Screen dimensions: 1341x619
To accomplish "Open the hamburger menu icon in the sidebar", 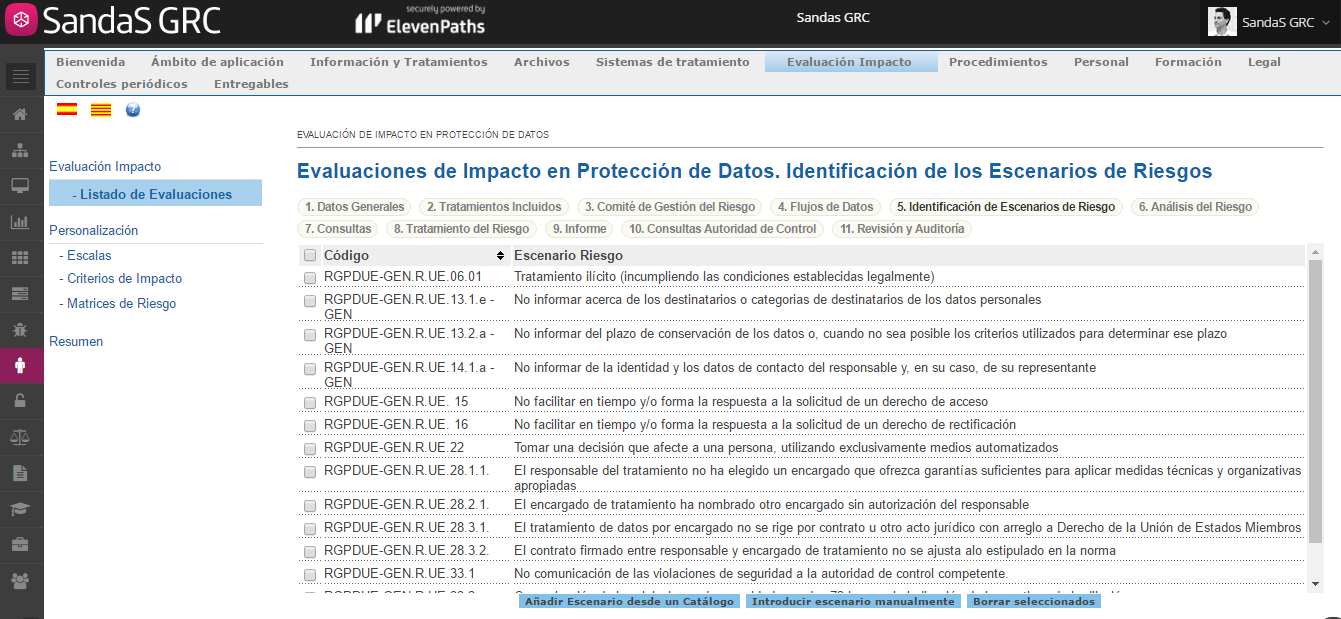I will 22,76.
